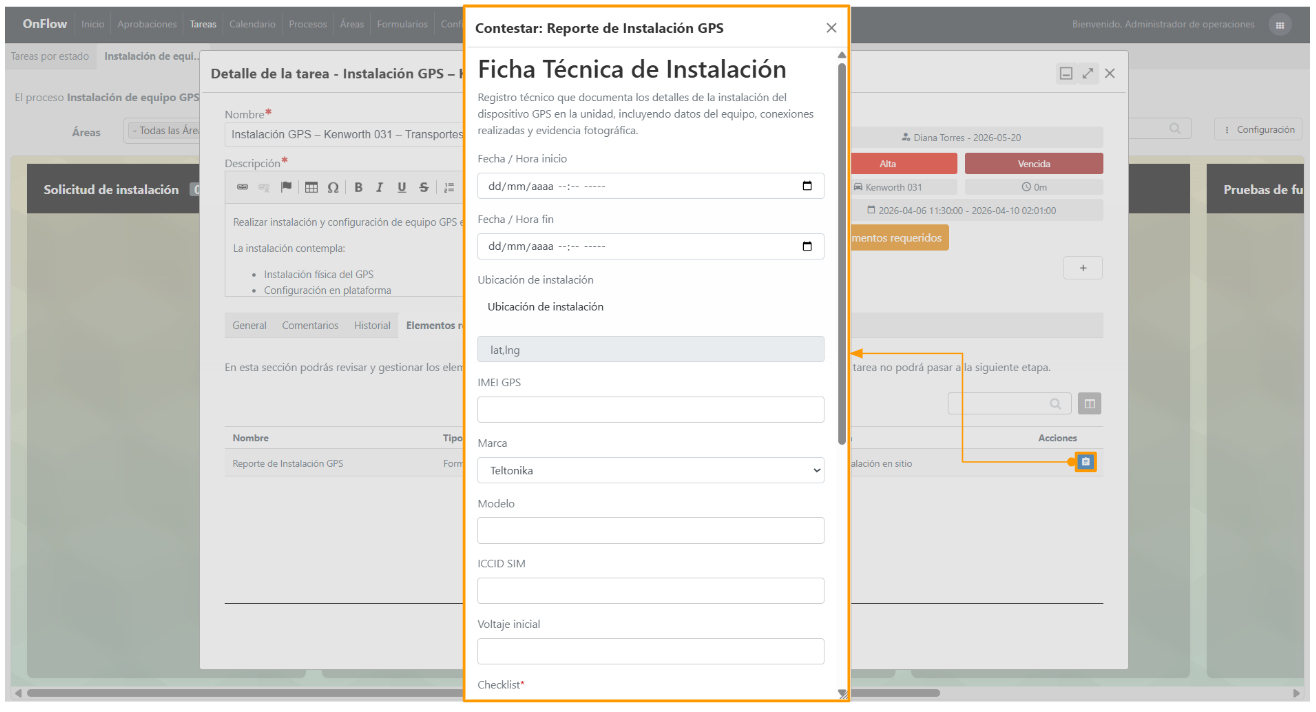Click the anchor flag icon in Descripción toolbar

[286, 187]
